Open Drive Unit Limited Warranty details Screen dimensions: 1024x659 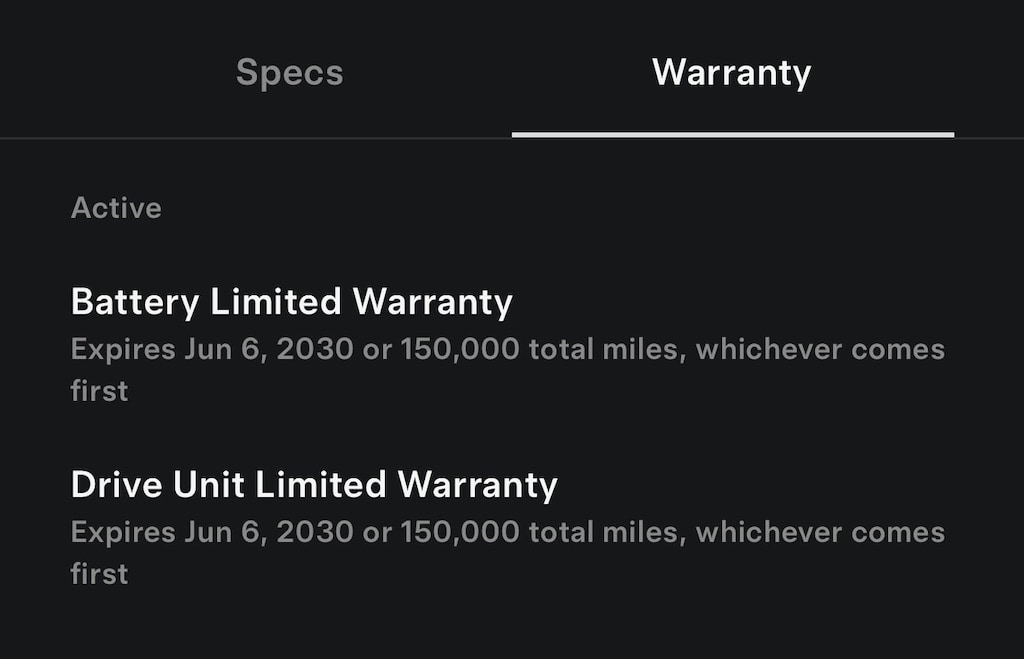pyautogui.click(x=314, y=485)
